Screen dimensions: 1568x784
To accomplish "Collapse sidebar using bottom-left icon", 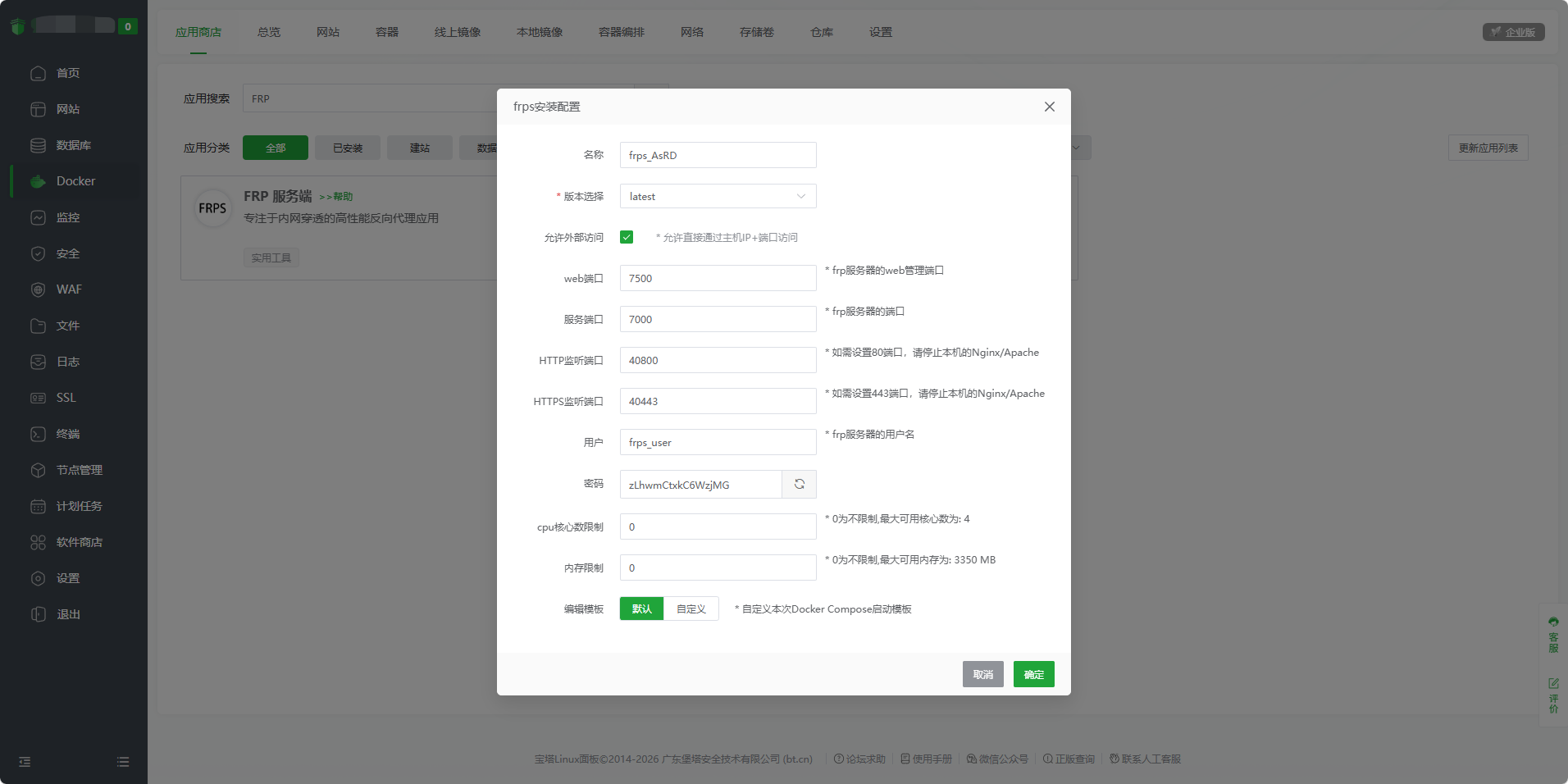I will click(x=25, y=762).
